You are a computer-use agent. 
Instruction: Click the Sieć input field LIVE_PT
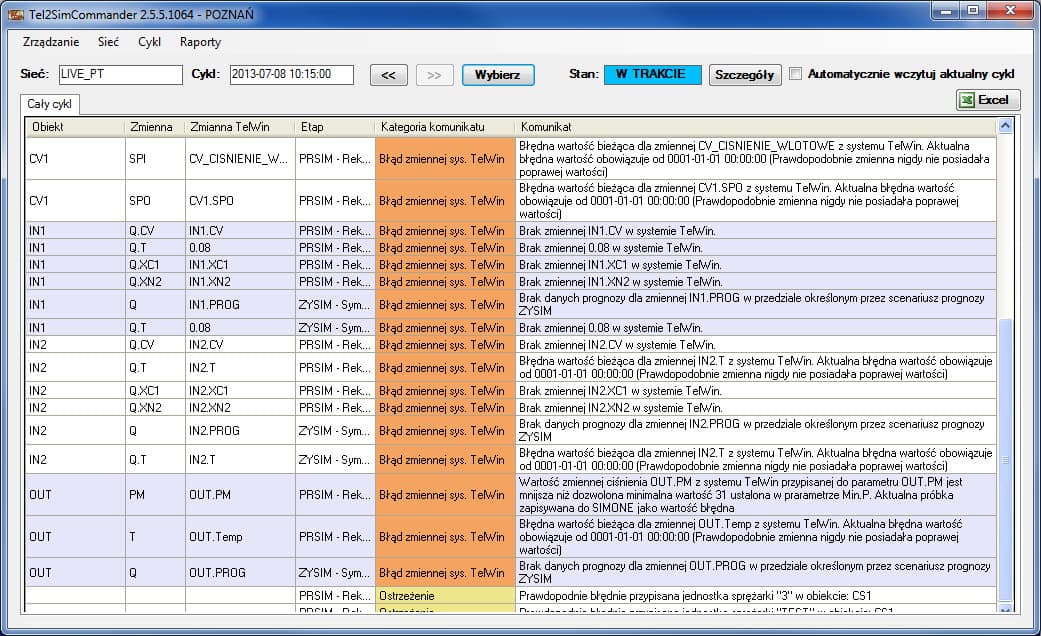(120, 74)
